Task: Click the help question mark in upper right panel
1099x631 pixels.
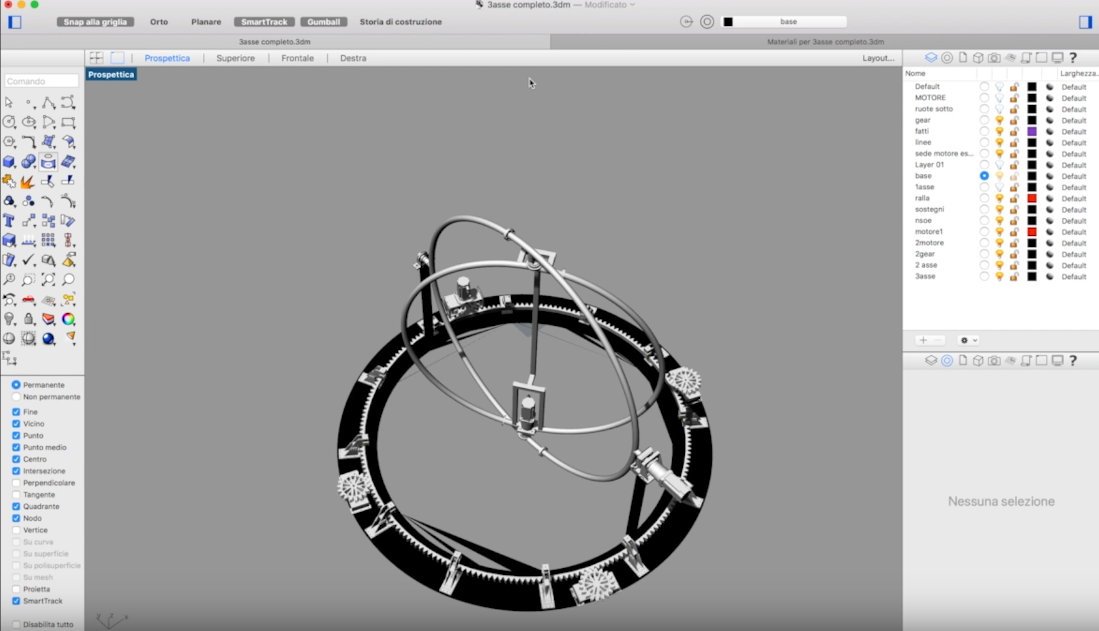Action: click(x=1073, y=57)
